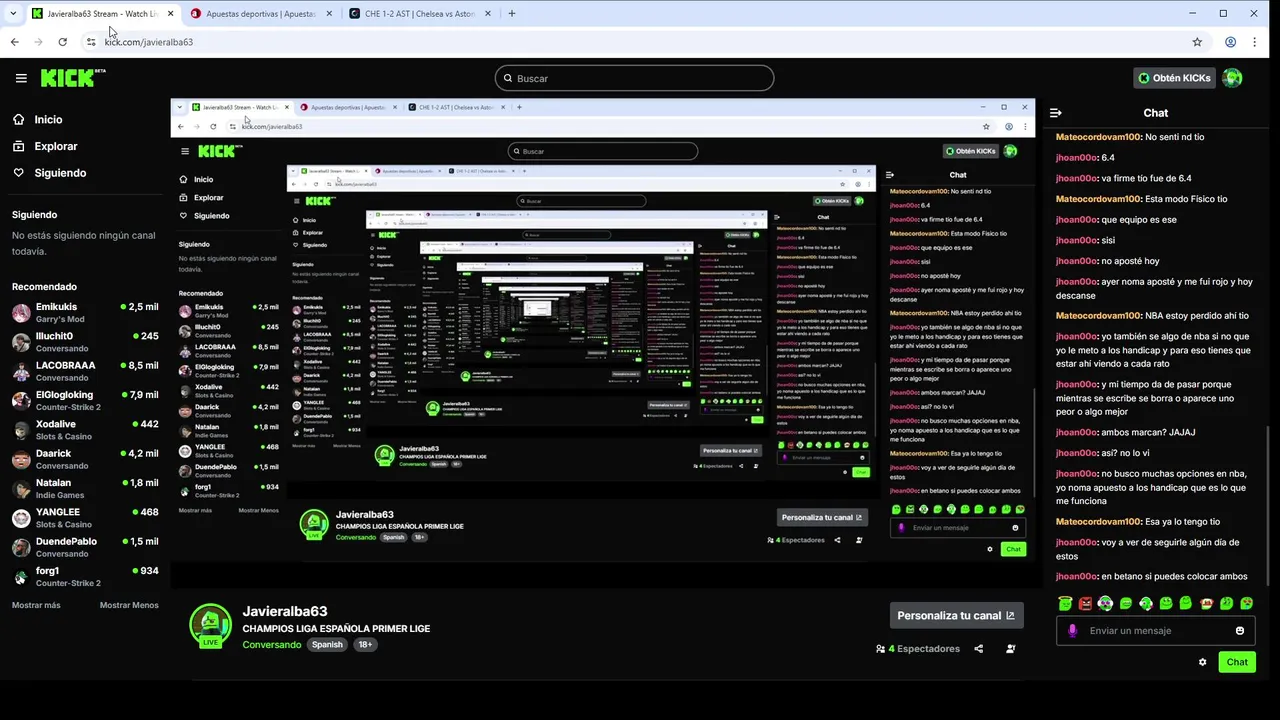
Task: Focus the outermost Buscar search field
Action: click(x=634, y=78)
